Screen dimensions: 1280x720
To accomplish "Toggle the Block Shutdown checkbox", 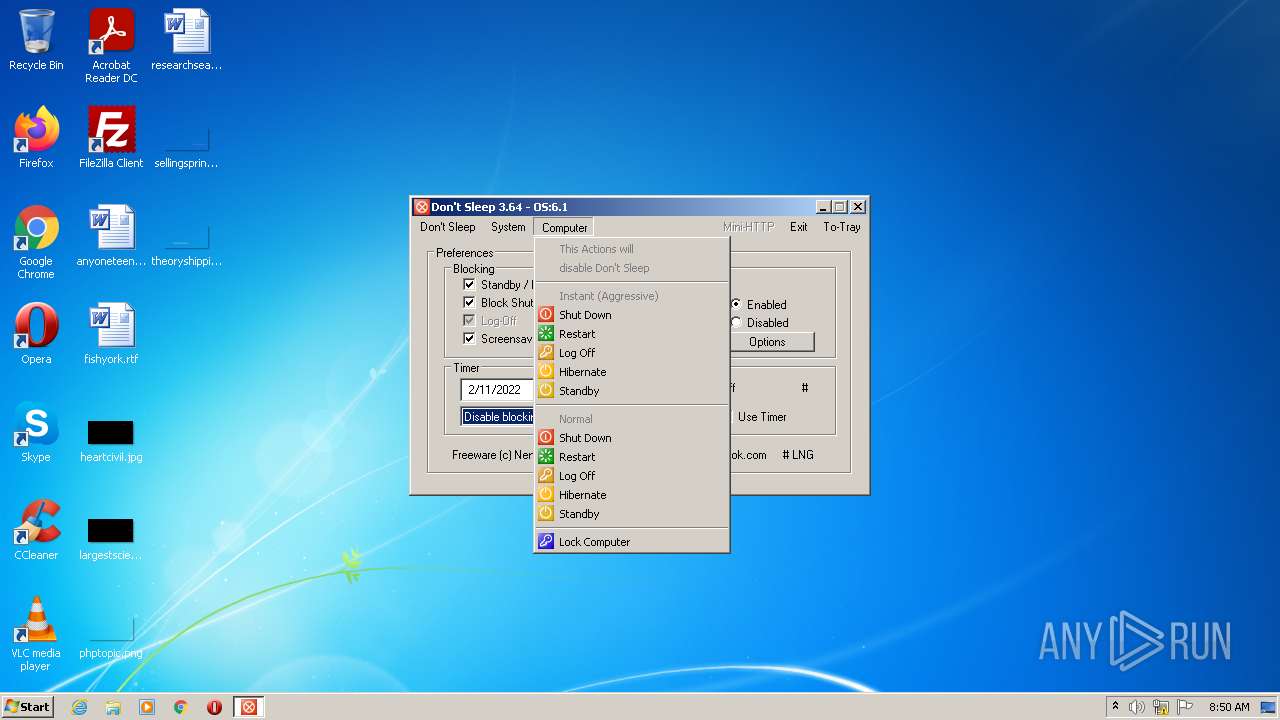I will pos(469,303).
